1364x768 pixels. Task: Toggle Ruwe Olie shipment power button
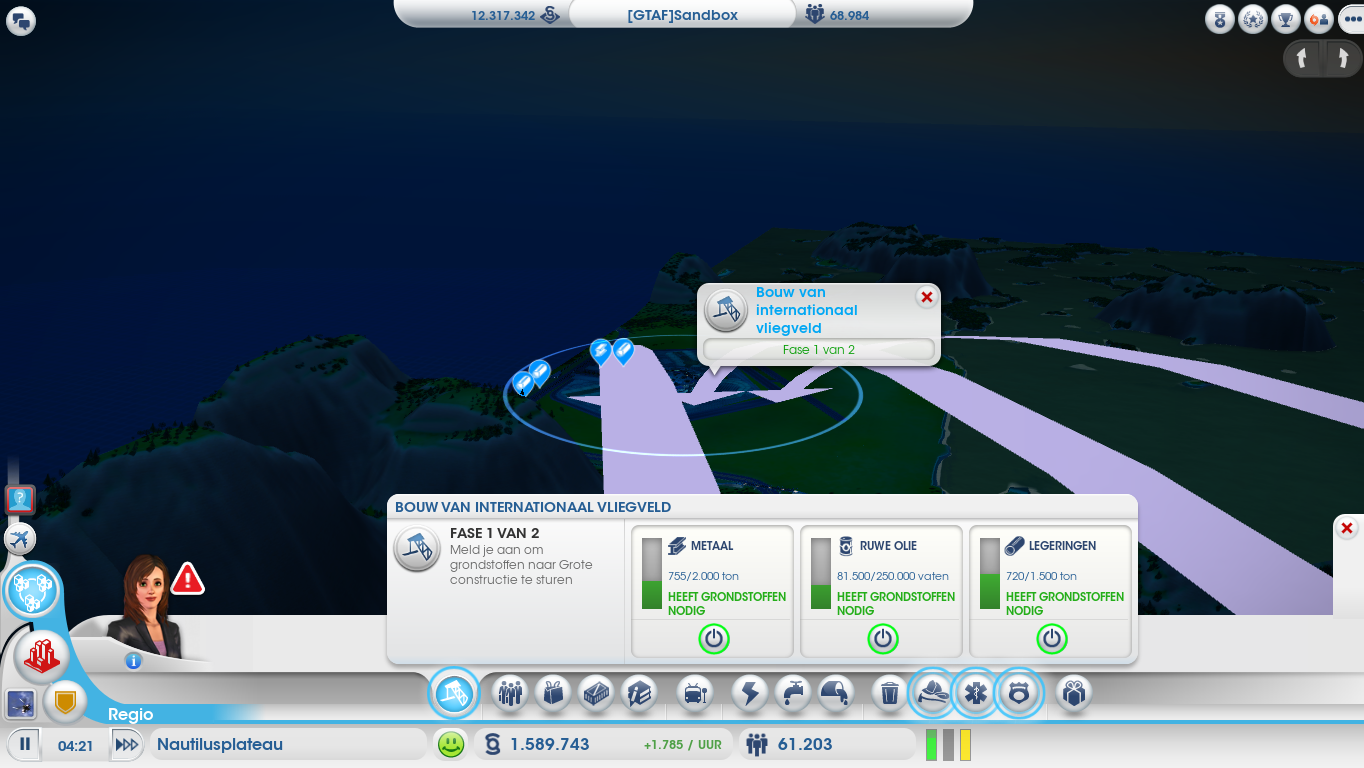882,638
